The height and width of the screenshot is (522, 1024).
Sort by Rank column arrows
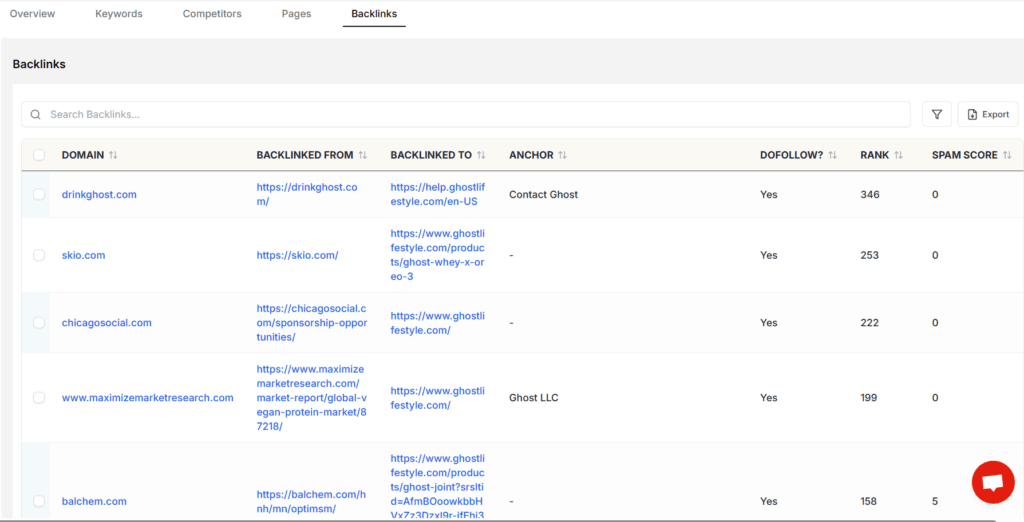coord(899,155)
